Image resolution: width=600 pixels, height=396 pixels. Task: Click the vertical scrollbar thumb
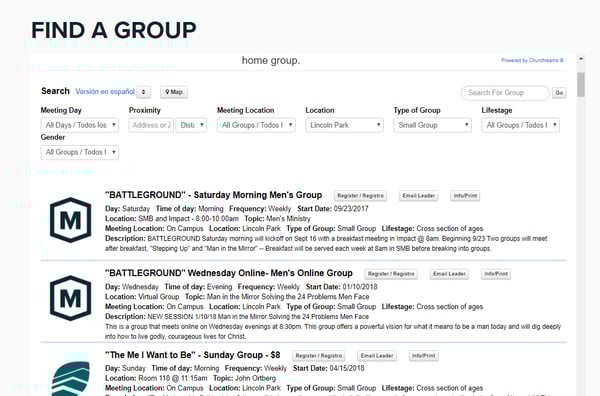581,85
